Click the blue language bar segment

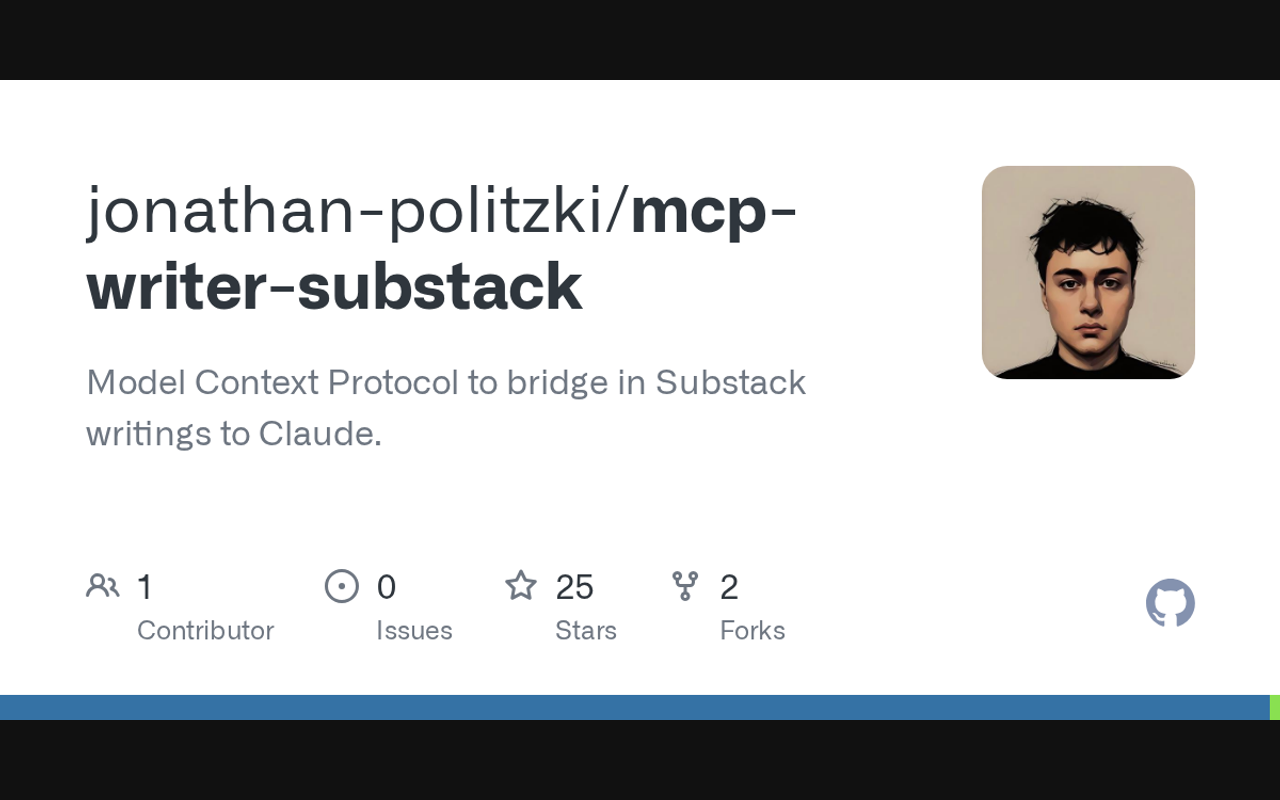tap(634, 707)
